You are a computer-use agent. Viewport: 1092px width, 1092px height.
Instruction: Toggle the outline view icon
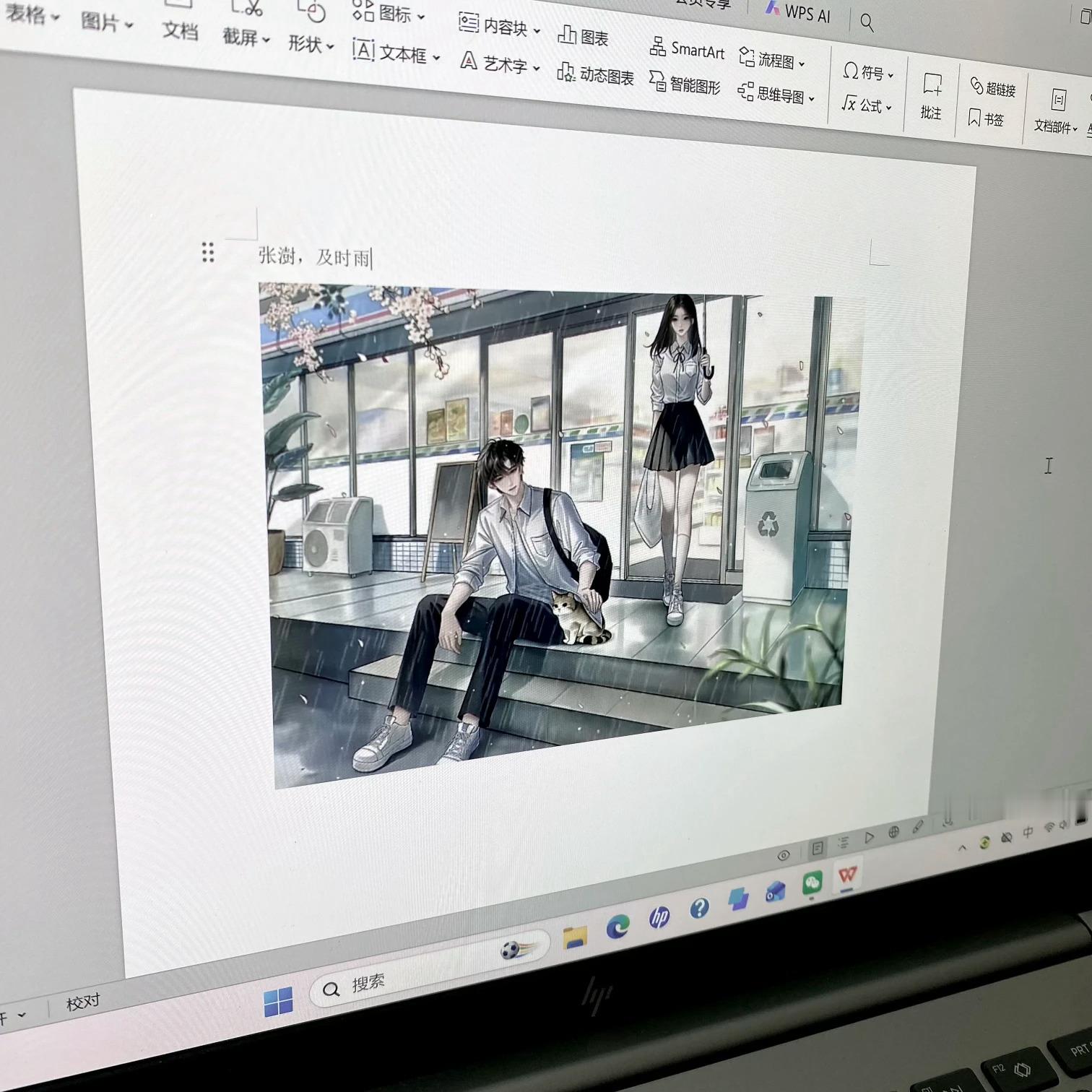pyautogui.click(x=843, y=843)
